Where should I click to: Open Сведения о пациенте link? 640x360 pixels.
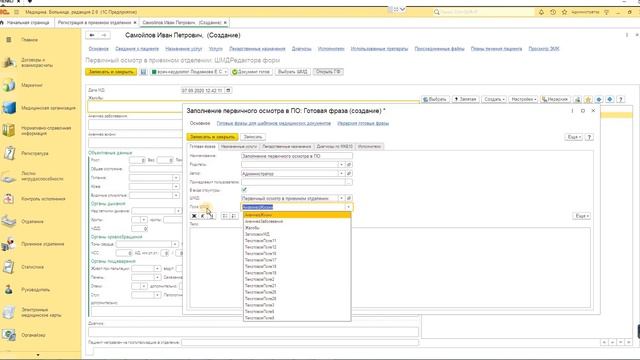(x=137, y=49)
